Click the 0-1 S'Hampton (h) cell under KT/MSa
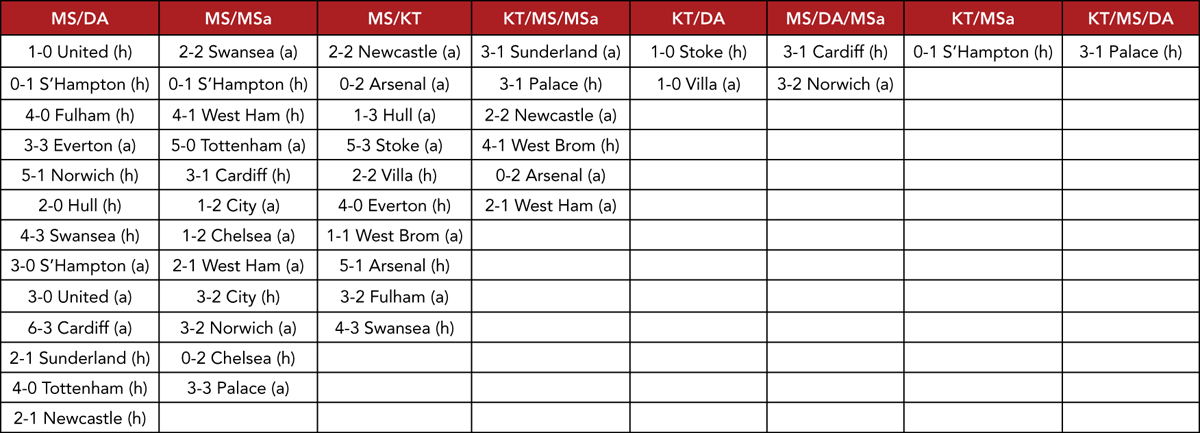Screen dimensions: 1200x433 pyautogui.click(x=982, y=51)
